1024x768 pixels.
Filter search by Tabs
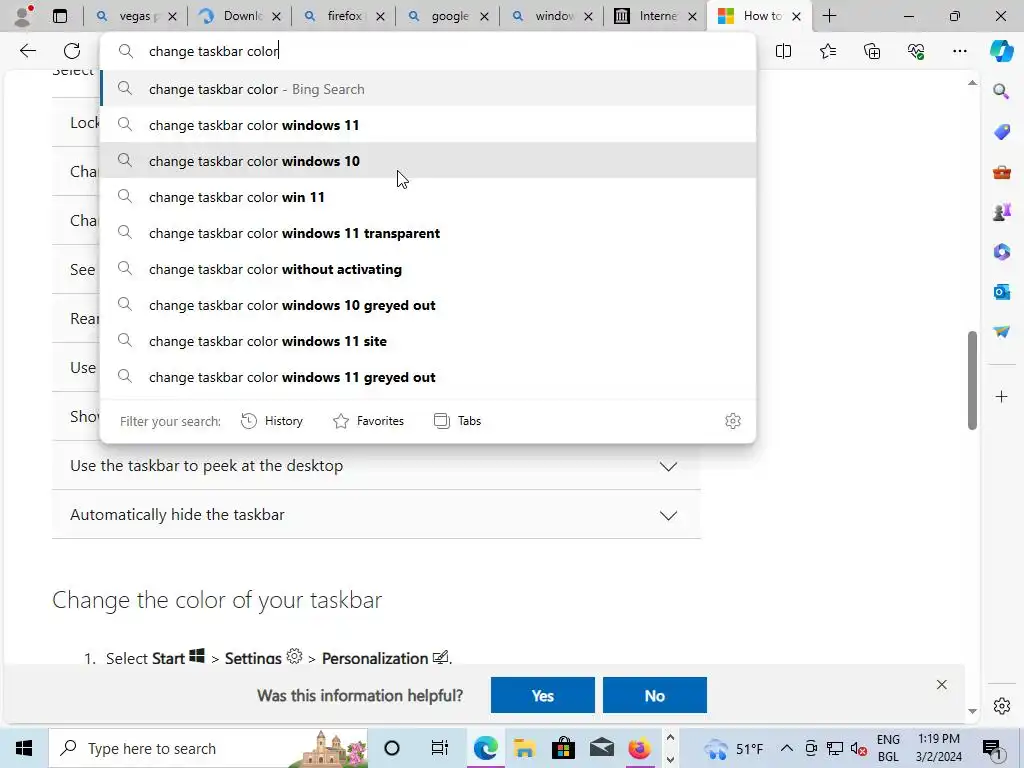457,421
